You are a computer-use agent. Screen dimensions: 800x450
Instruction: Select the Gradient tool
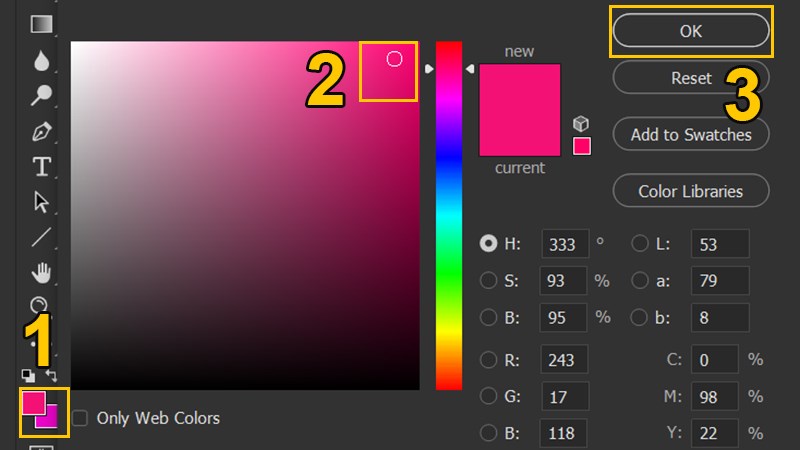pyautogui.click(x=41, y=24)
